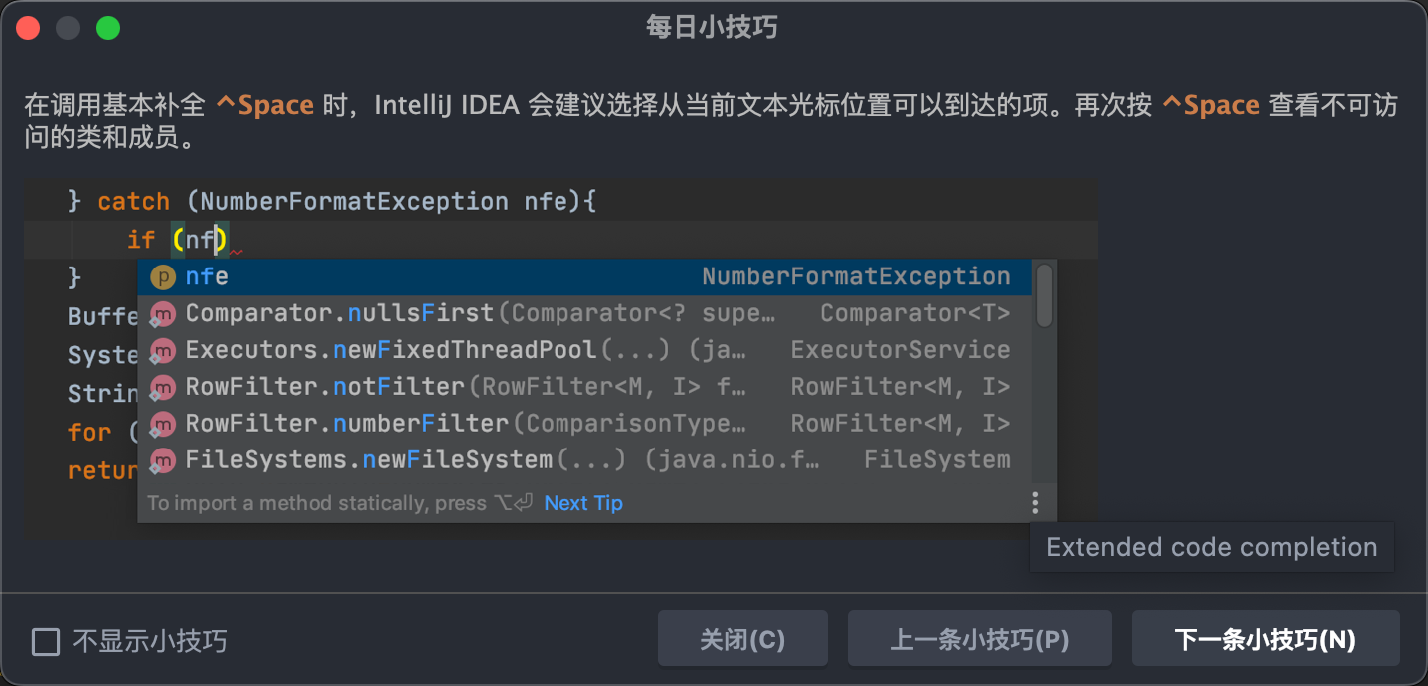Click the method icon for RowFilter.numberFilter
Screen dimensions: 1428x686
coord(162,424)
